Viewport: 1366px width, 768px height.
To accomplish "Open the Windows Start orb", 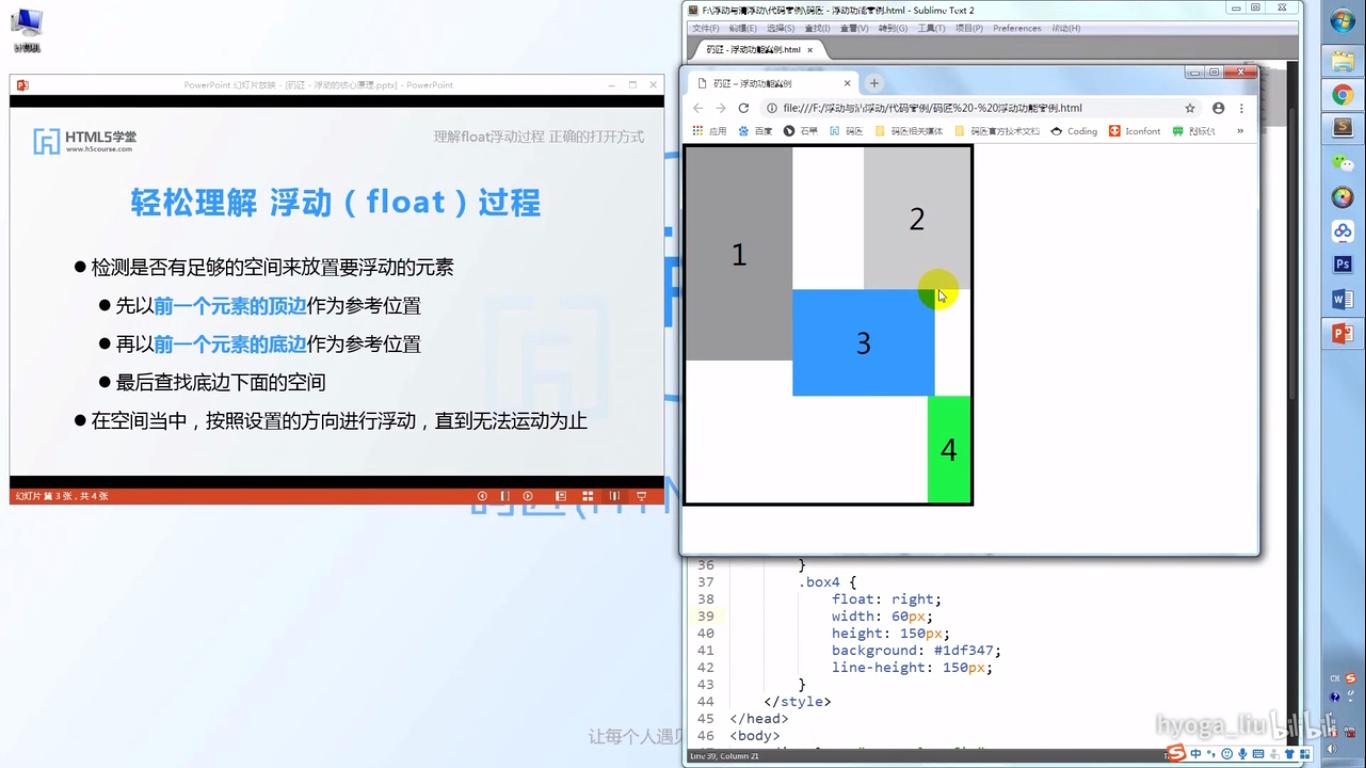I will [x=1342, y=20].
